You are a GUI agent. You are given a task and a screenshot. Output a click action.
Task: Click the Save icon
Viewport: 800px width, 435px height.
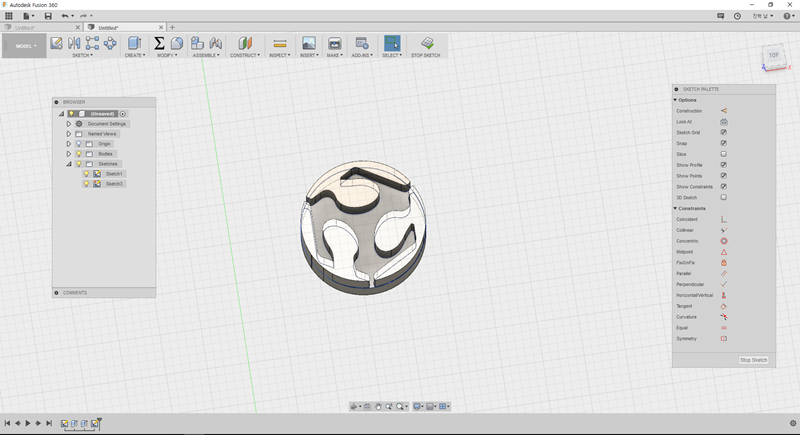(x=48, y=16)
